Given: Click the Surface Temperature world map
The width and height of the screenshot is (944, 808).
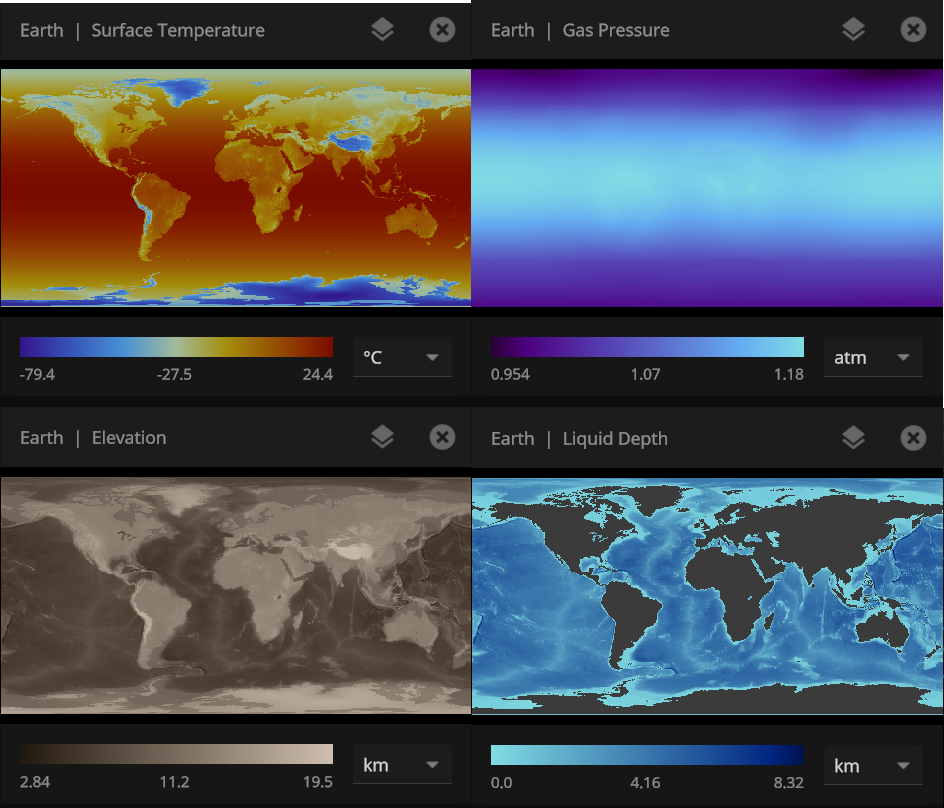Looking at the screenshot, I should 235,188.
